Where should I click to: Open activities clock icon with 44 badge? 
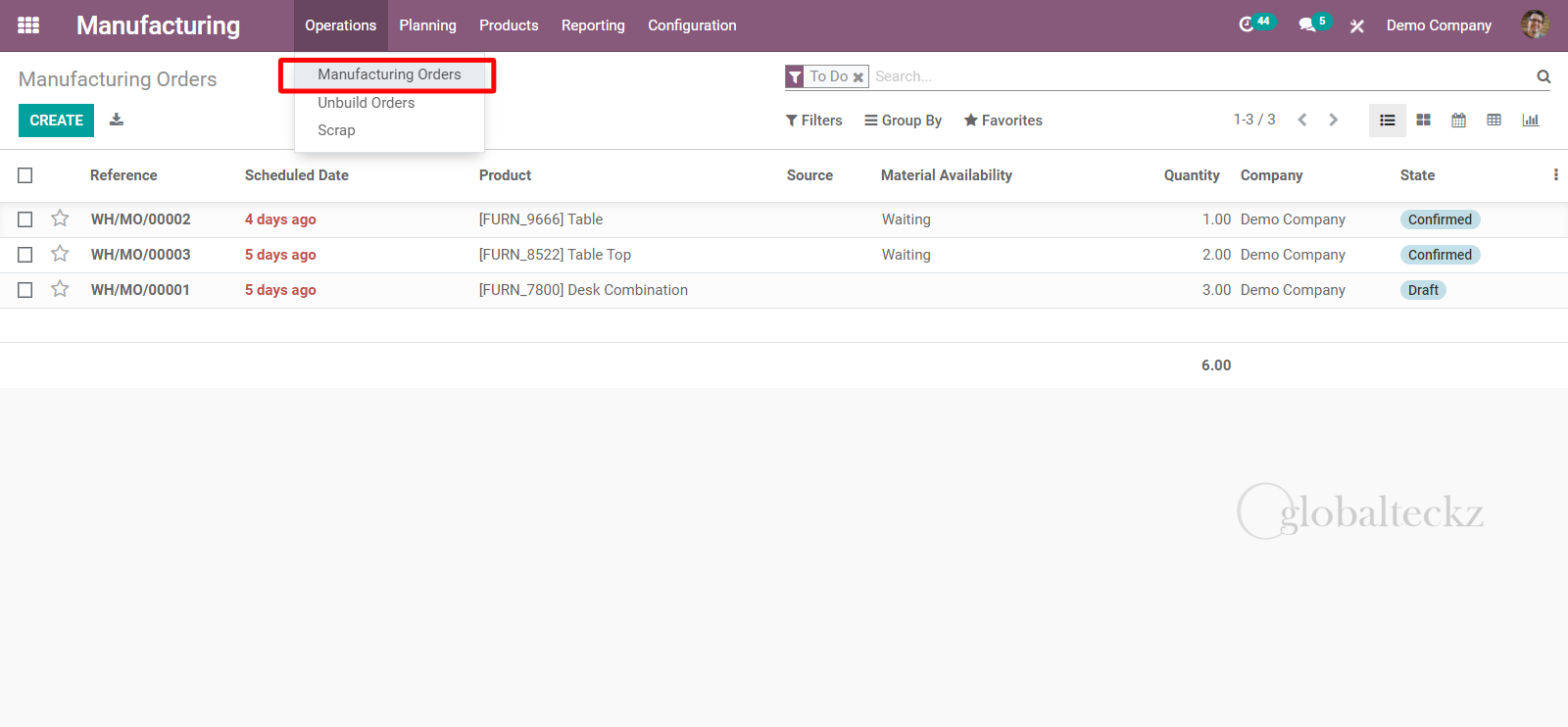tap(1255, 24)
